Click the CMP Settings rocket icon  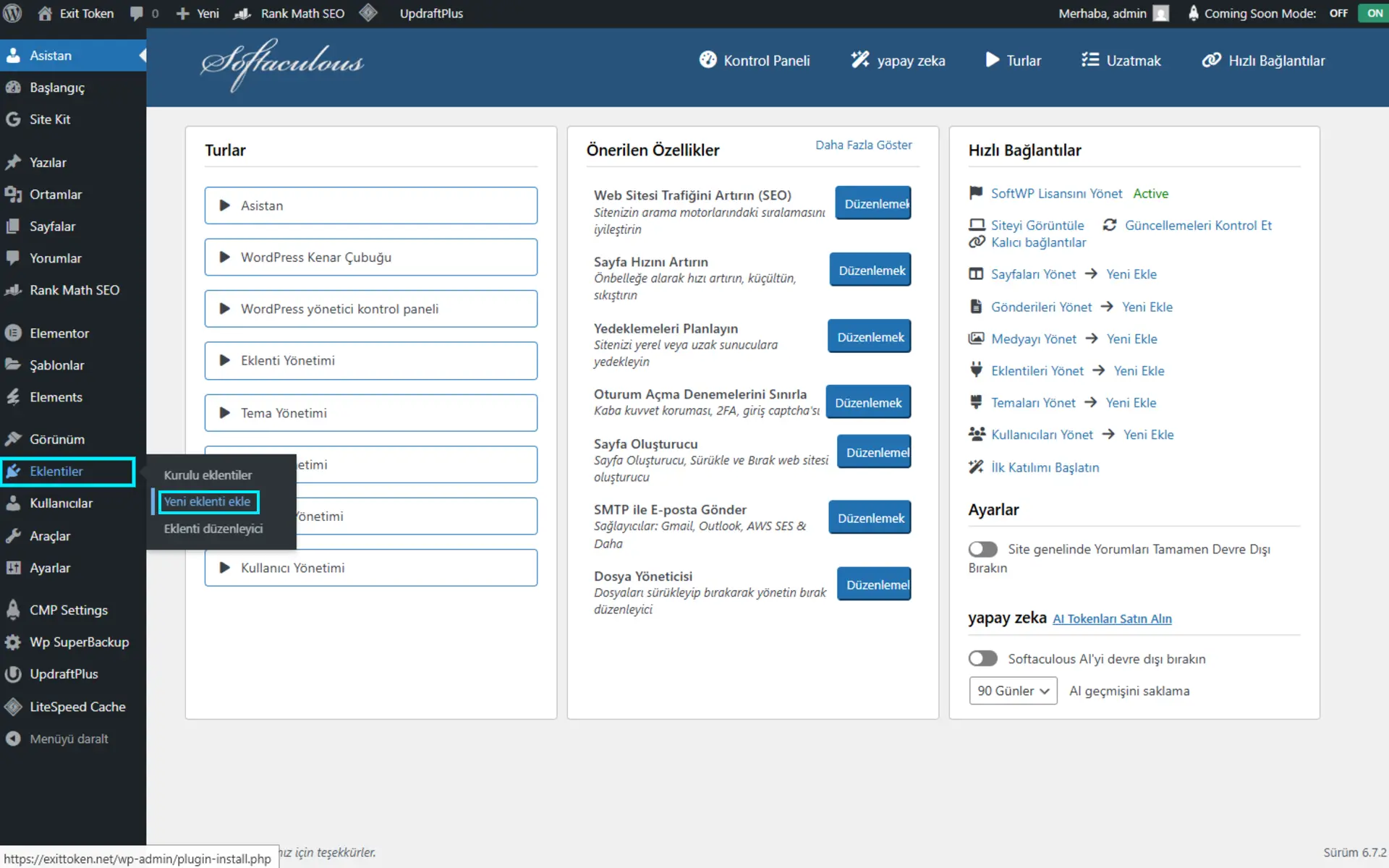click(x=13, y=610)
